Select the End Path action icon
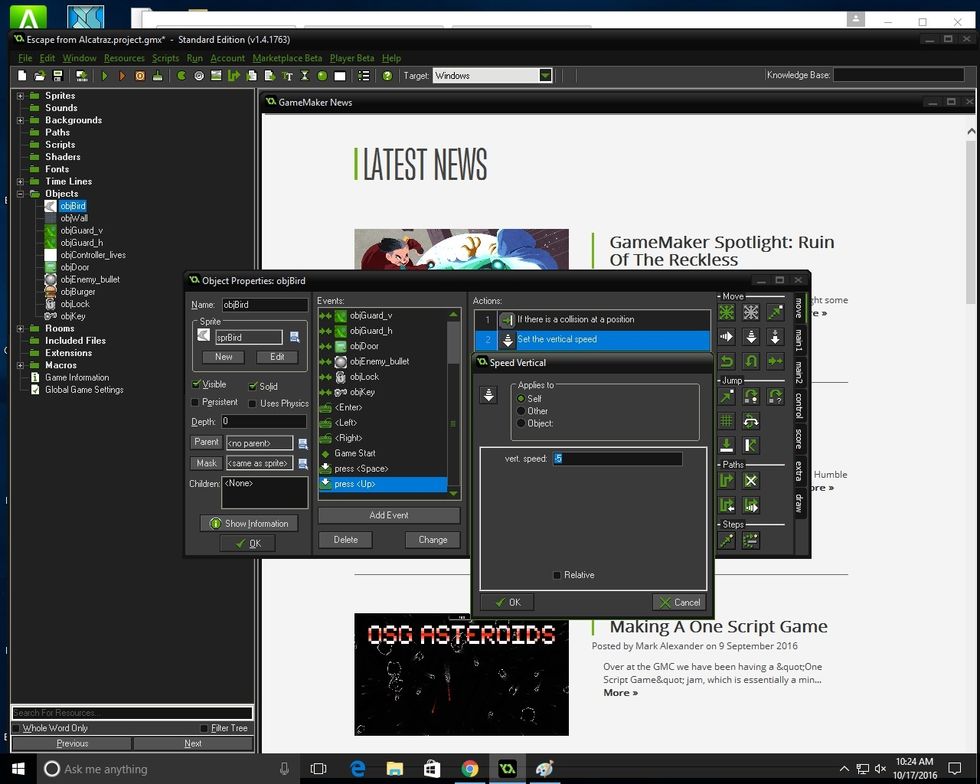 [751, 481]
